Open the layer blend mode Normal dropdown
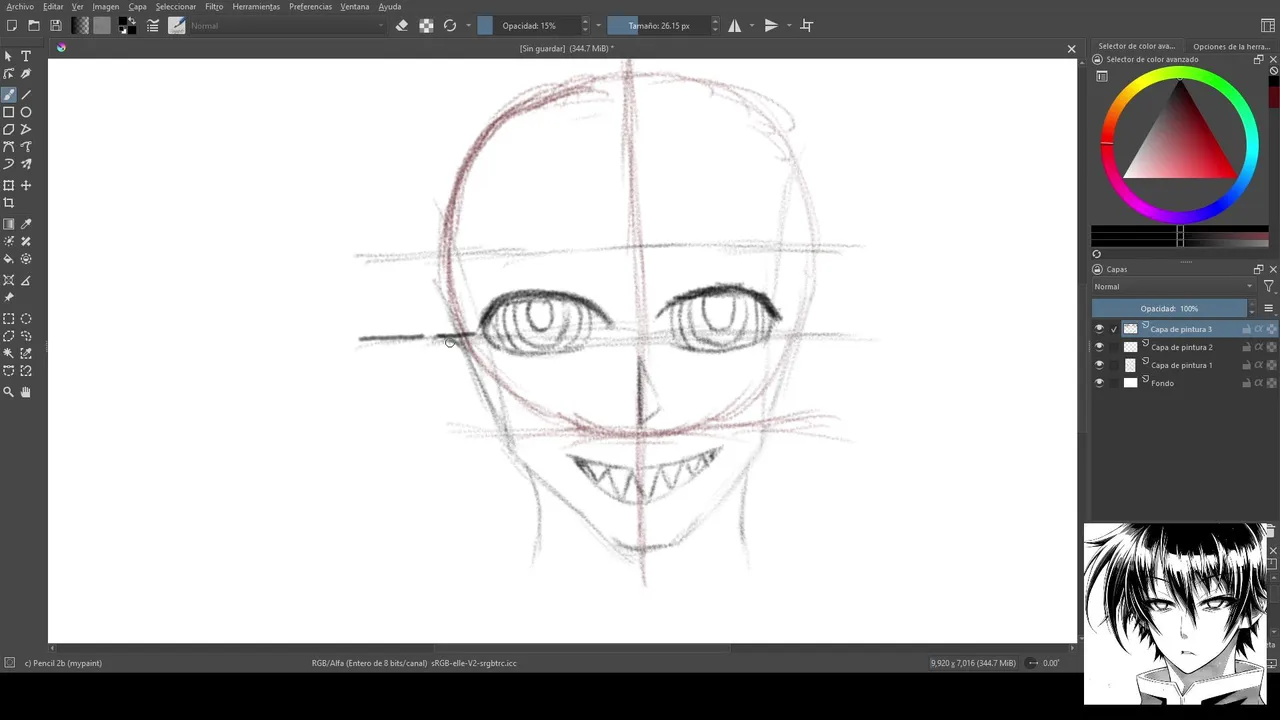1280x720 pixels. click(1174, 287)
